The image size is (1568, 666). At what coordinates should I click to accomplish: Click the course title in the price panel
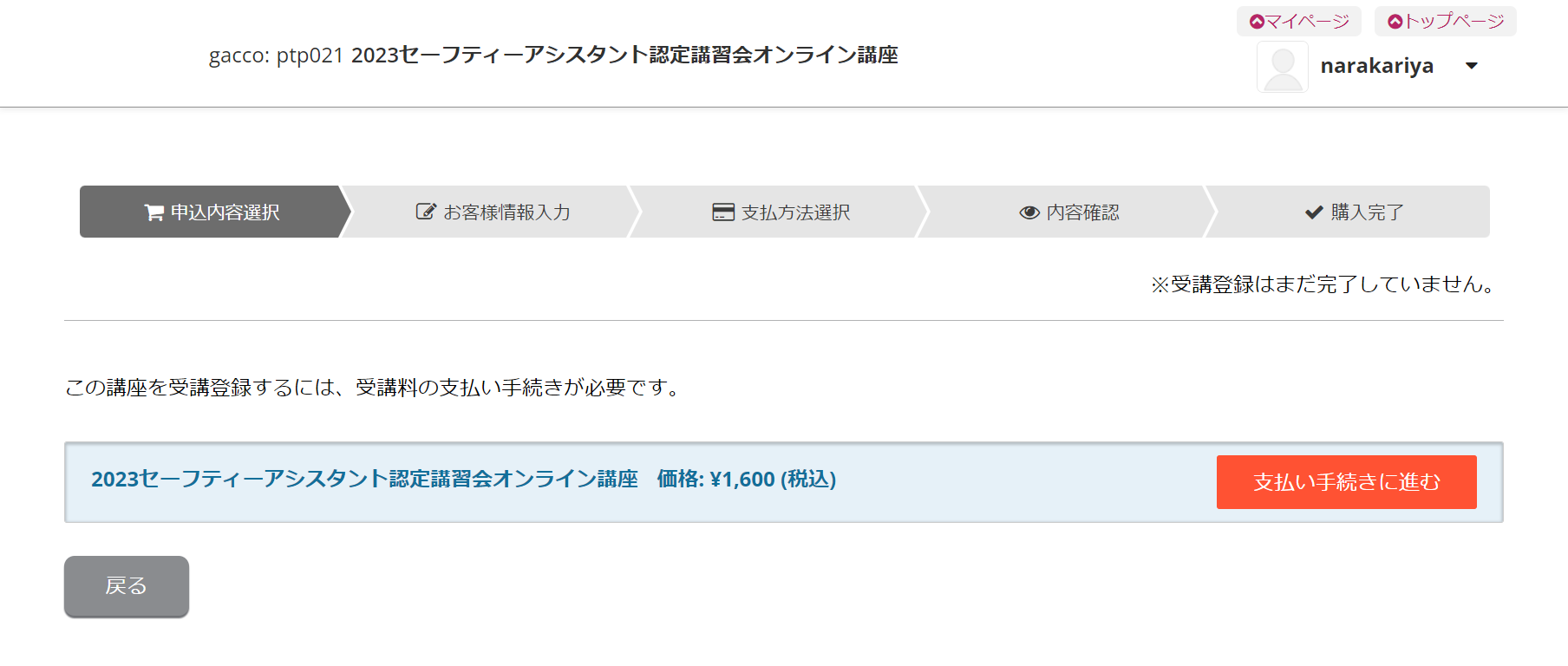[364, 480]
